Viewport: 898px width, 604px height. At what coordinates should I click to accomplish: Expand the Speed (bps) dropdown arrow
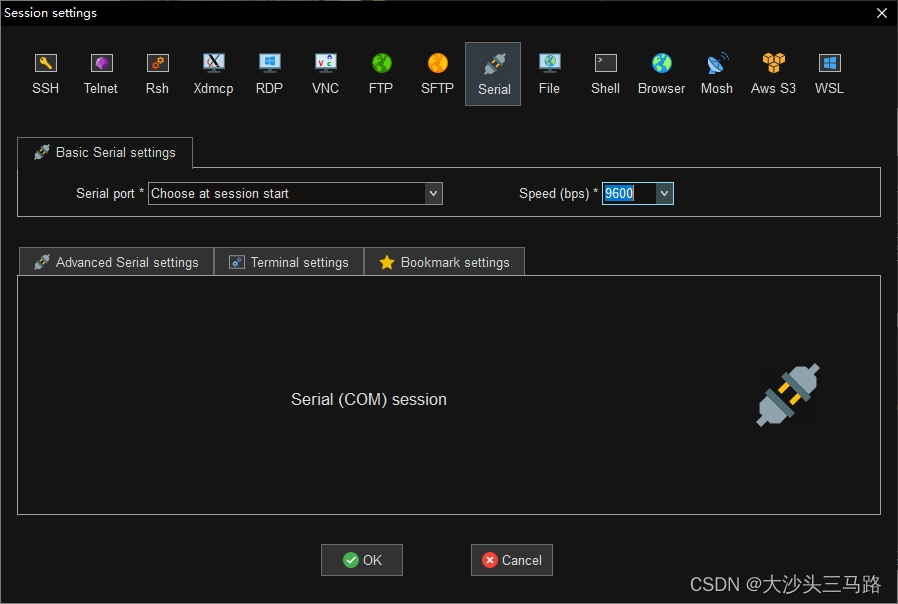click(x=664, y=194)
